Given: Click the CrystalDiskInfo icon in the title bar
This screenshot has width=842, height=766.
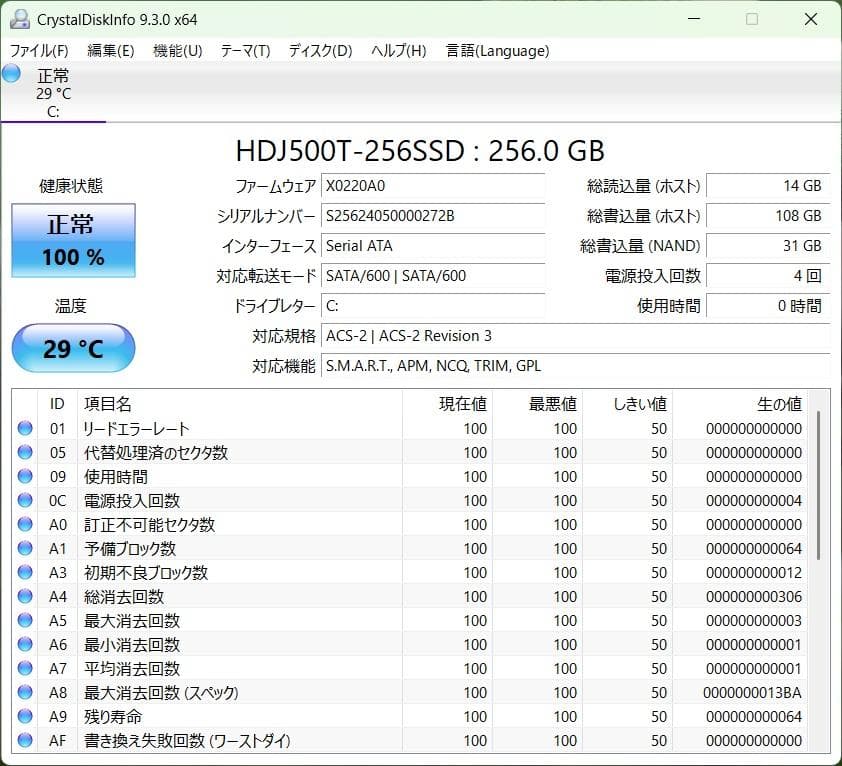Looking at the screenshot, I should 19,18.
